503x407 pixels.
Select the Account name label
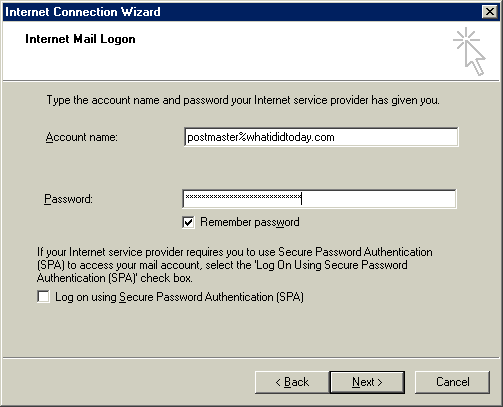coord(82,137)
